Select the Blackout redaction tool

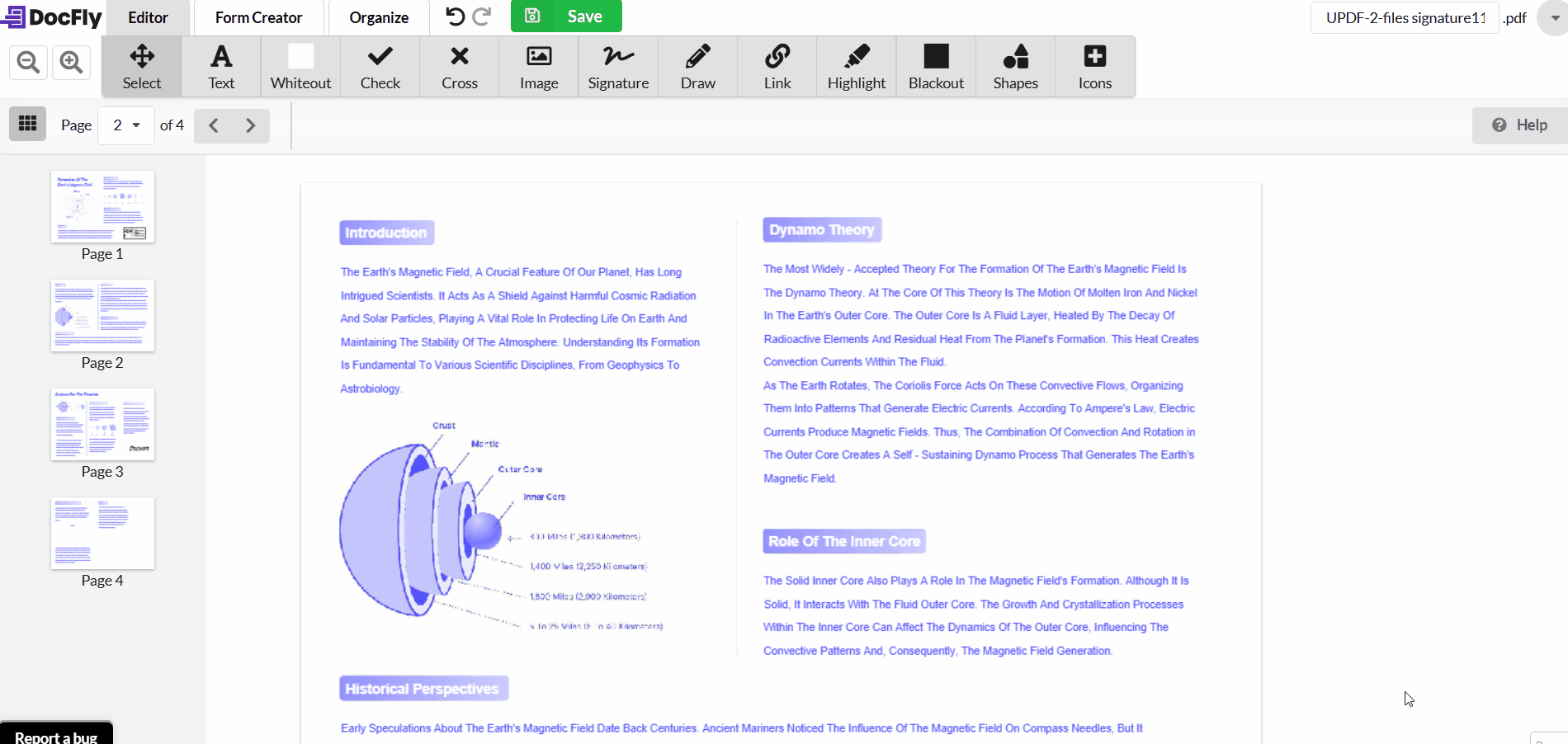point(936,67)
